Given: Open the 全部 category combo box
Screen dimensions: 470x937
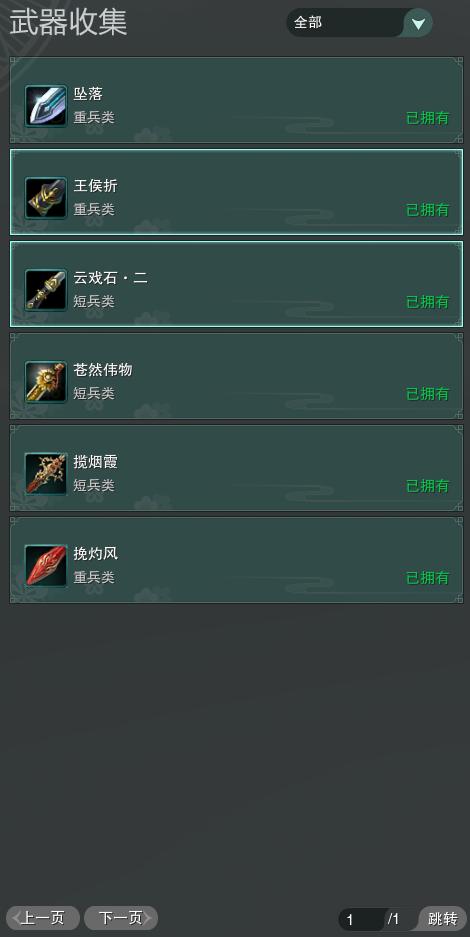Looking at the screenshot, I should click(360, 23).
